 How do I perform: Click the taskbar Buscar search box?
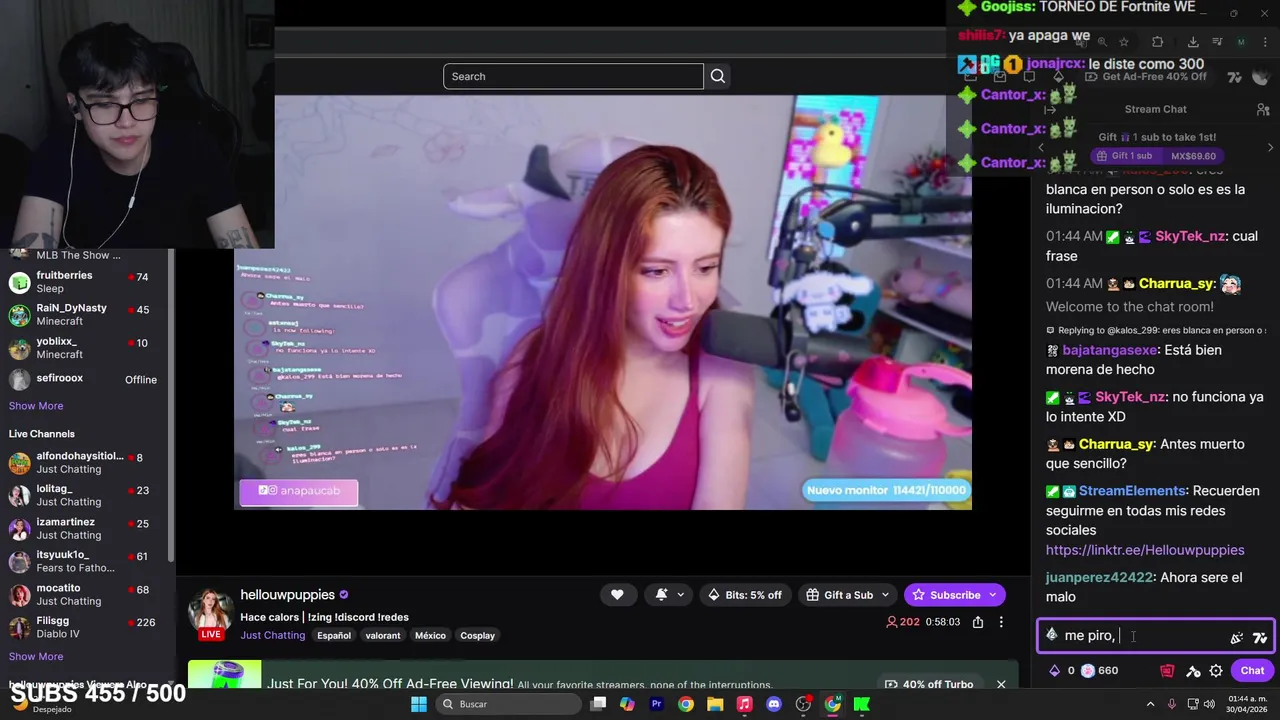pyautogui.click(x=508, y=704)
